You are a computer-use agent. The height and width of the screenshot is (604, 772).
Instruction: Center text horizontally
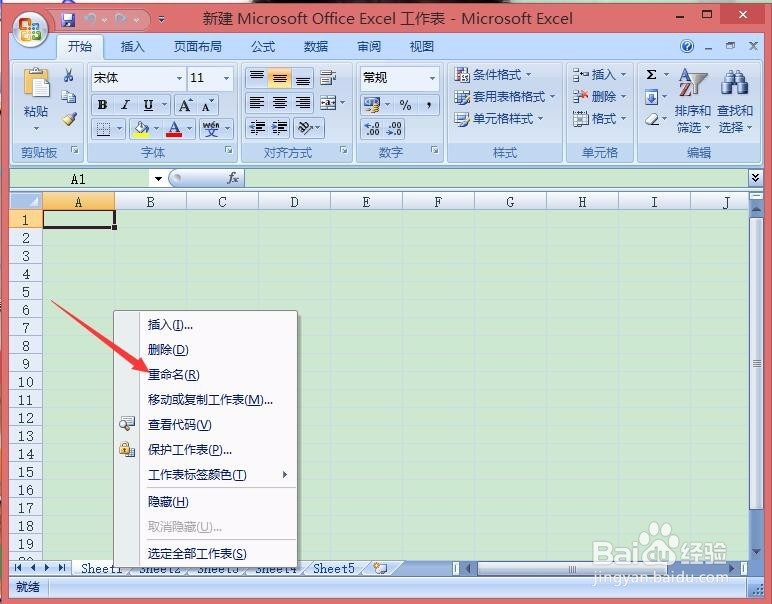280,103
